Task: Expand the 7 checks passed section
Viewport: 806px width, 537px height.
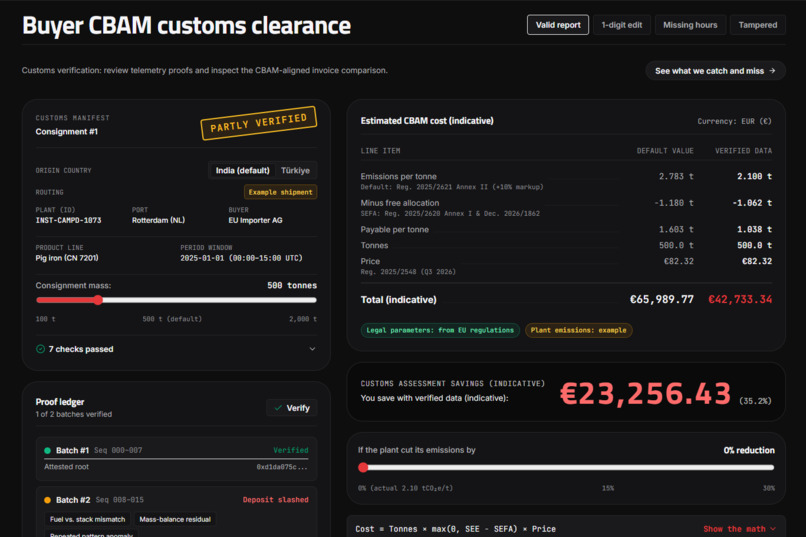Action: (176, 349)
